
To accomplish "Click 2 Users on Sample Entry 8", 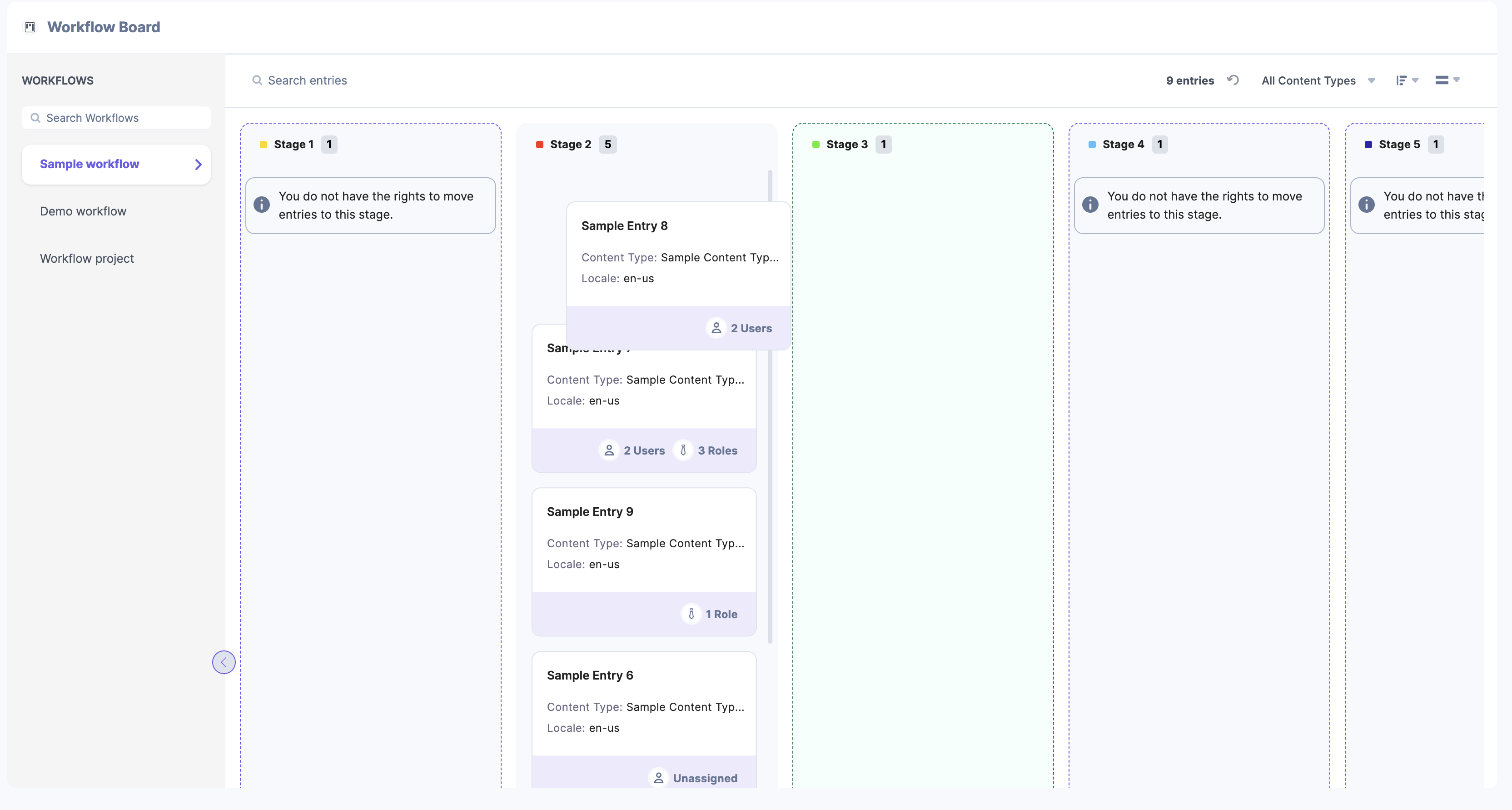I will click(x=751, y=328).
